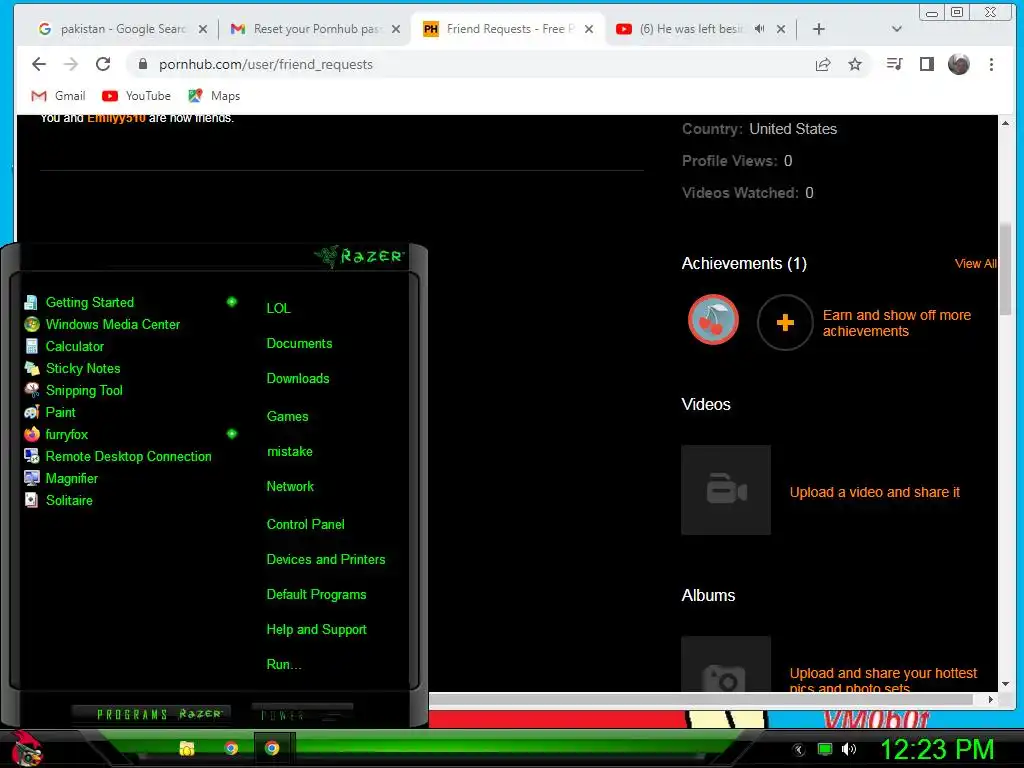1024x768 pixels.
Task: Bookmark this page with the star icon
Action: [855, 64]
